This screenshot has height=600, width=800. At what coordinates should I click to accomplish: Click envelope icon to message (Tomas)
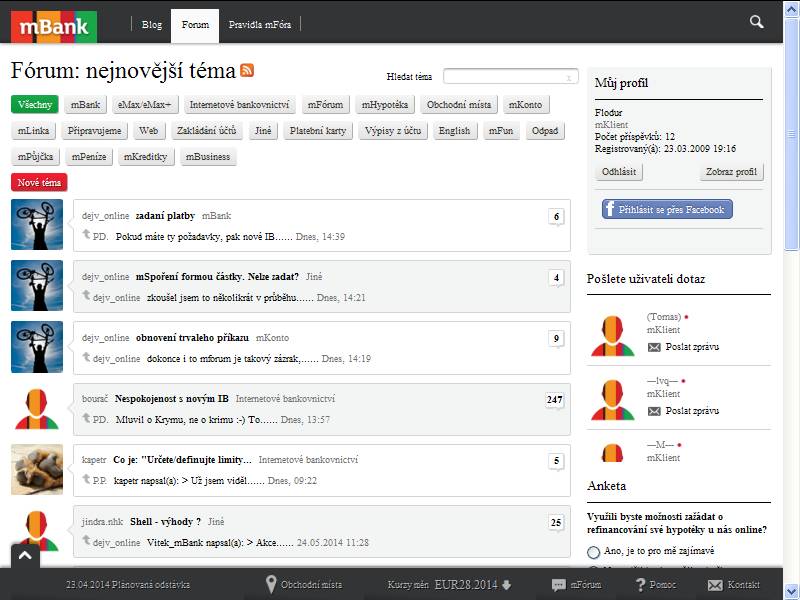click(x=654, y=347)
